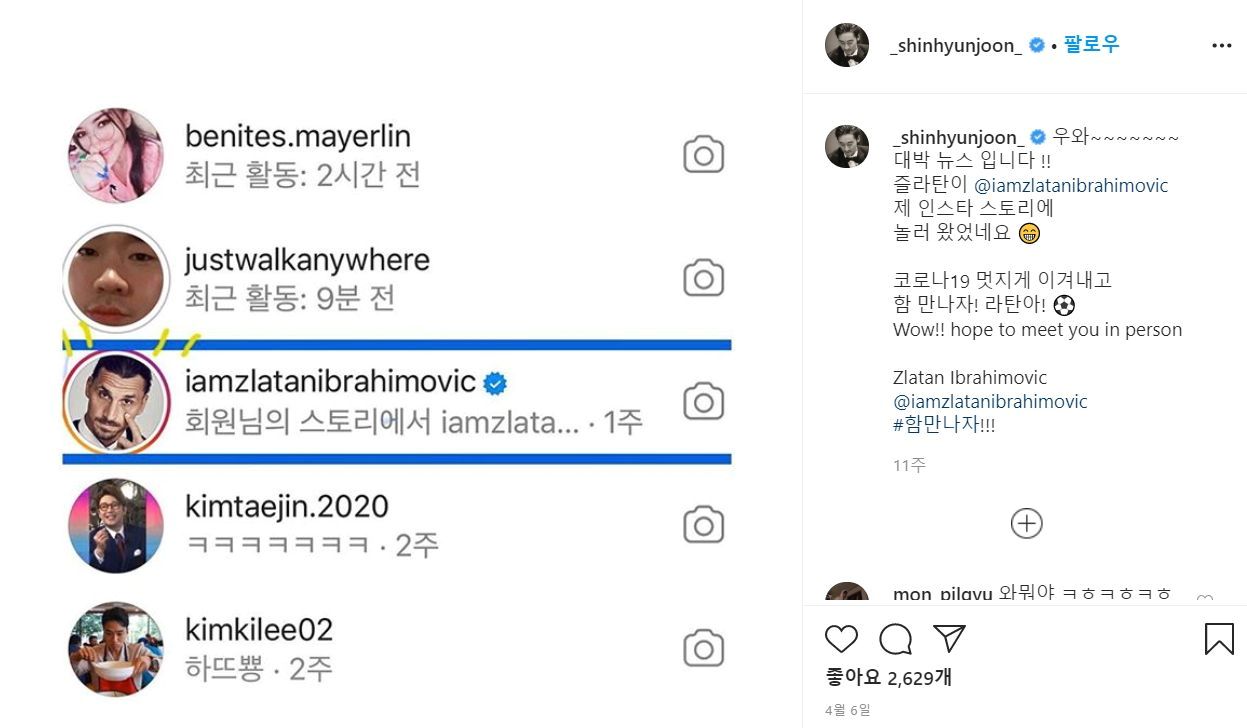Open the camera icon next to iamzlatanibrahimovic
This screenshot has height=728, width=1247.
pos(703,399)
